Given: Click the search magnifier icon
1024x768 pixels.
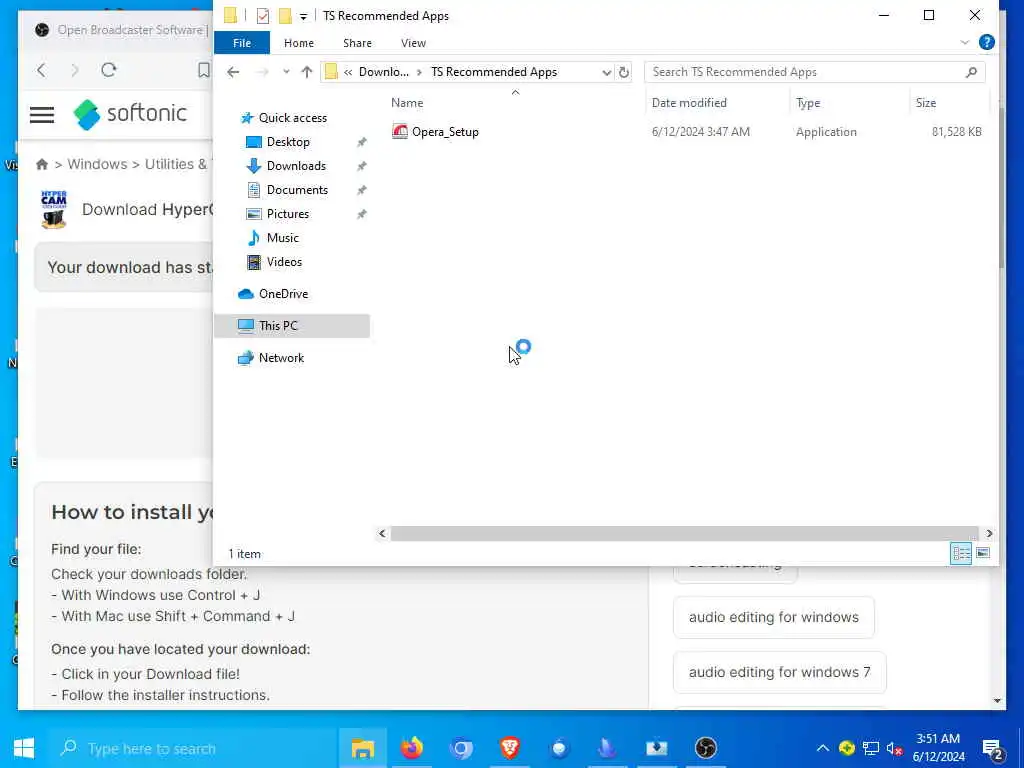Looking at the screenshot, I should [971, 72].
